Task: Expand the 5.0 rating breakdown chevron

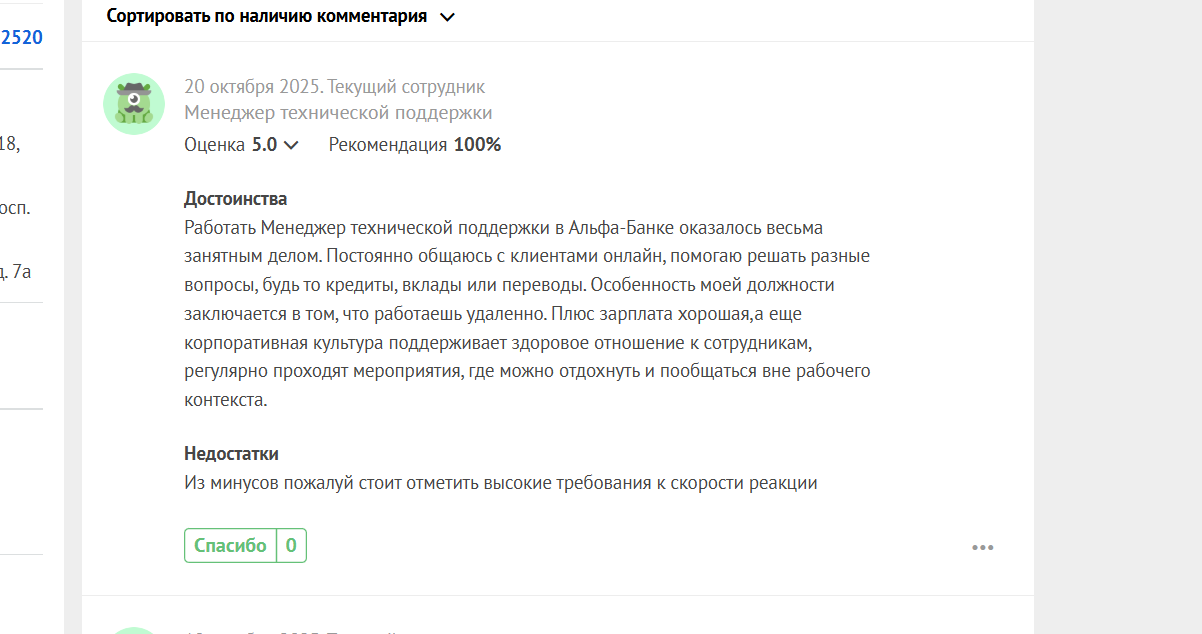Action: tap(291, 145)
